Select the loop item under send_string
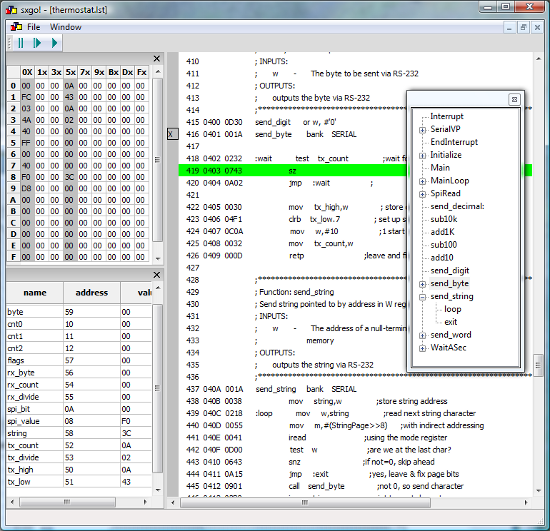 click(452, 309)
